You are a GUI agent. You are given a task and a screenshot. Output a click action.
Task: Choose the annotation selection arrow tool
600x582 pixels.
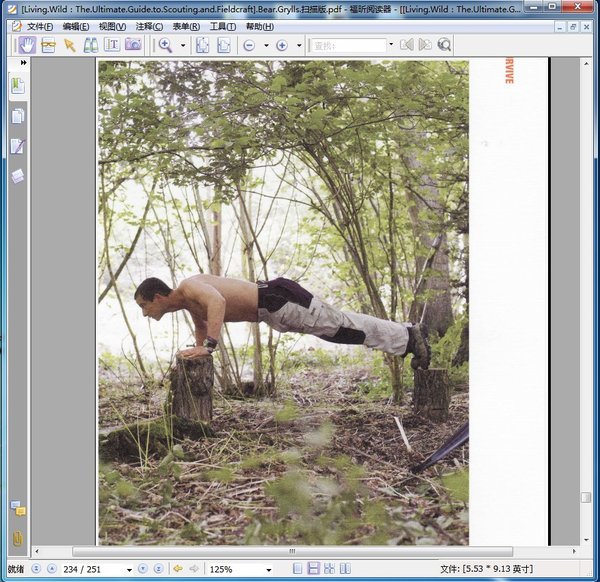[x=70, y=45]
